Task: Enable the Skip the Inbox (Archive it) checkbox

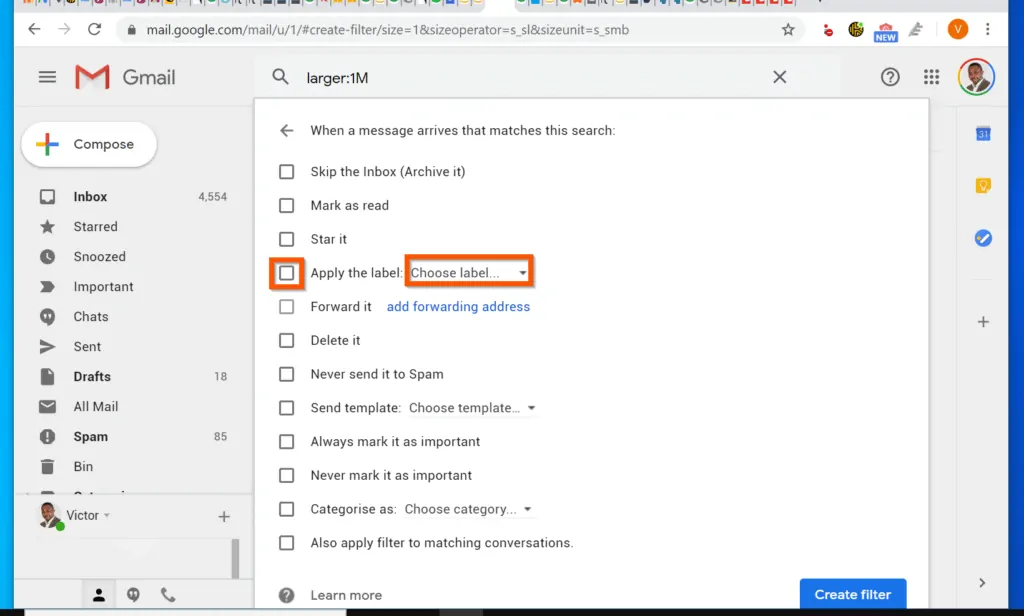Action: coord(287,171)
